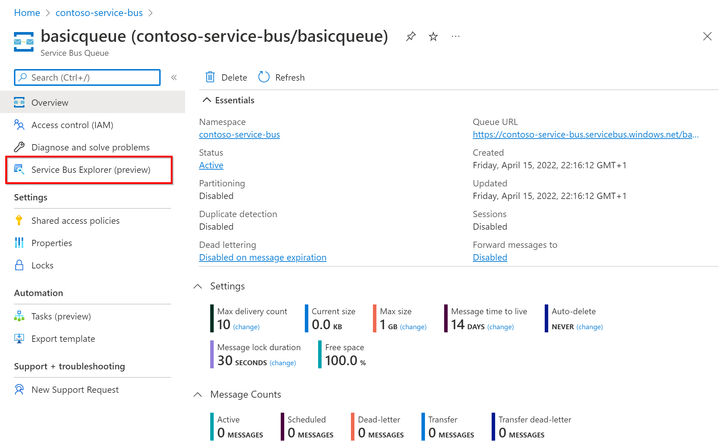727x443 pixels.
Task: Click the Shared access policies key icon
Action: [19, 220]
